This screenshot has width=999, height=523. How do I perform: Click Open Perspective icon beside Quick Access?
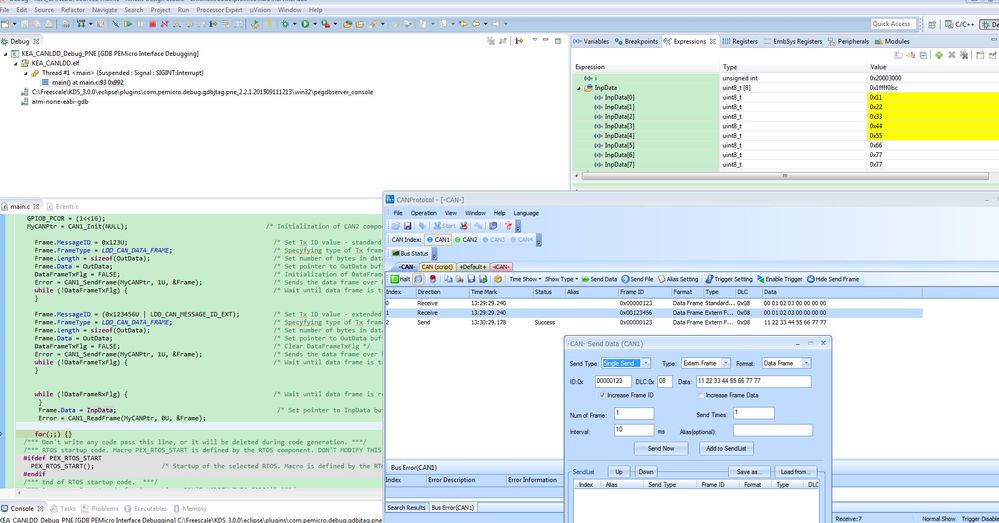[x=932, y=24]
